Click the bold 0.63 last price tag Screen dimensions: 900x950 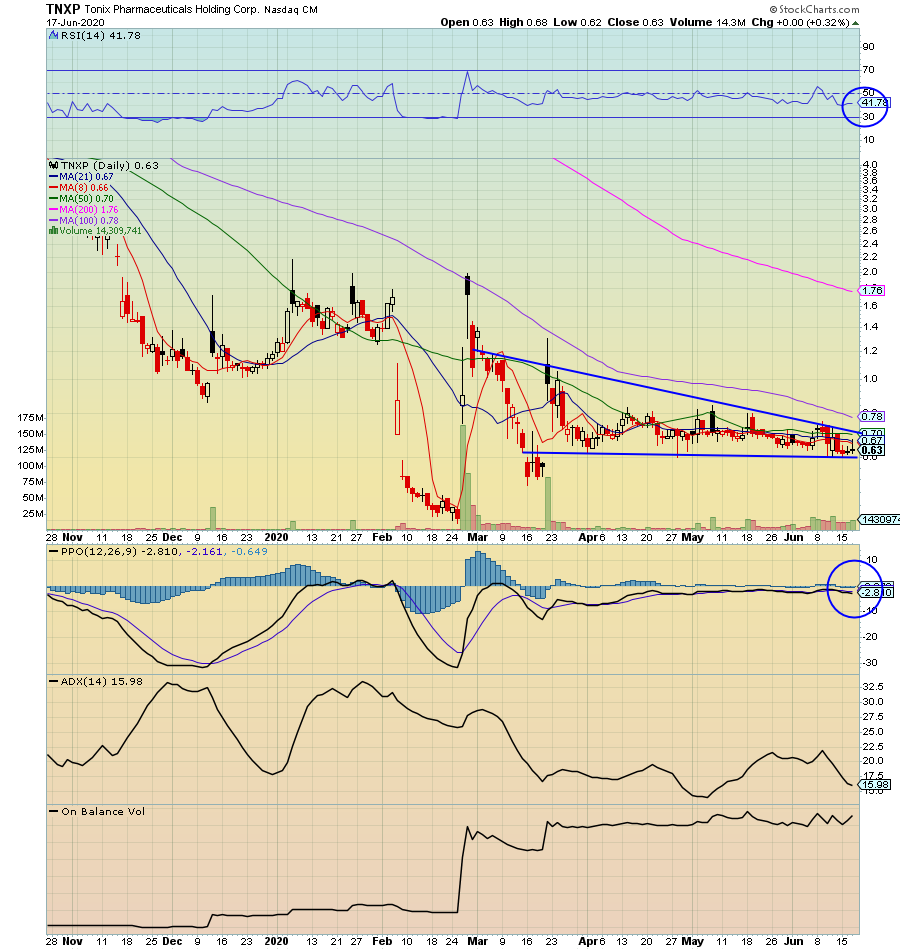coord(872,450)
